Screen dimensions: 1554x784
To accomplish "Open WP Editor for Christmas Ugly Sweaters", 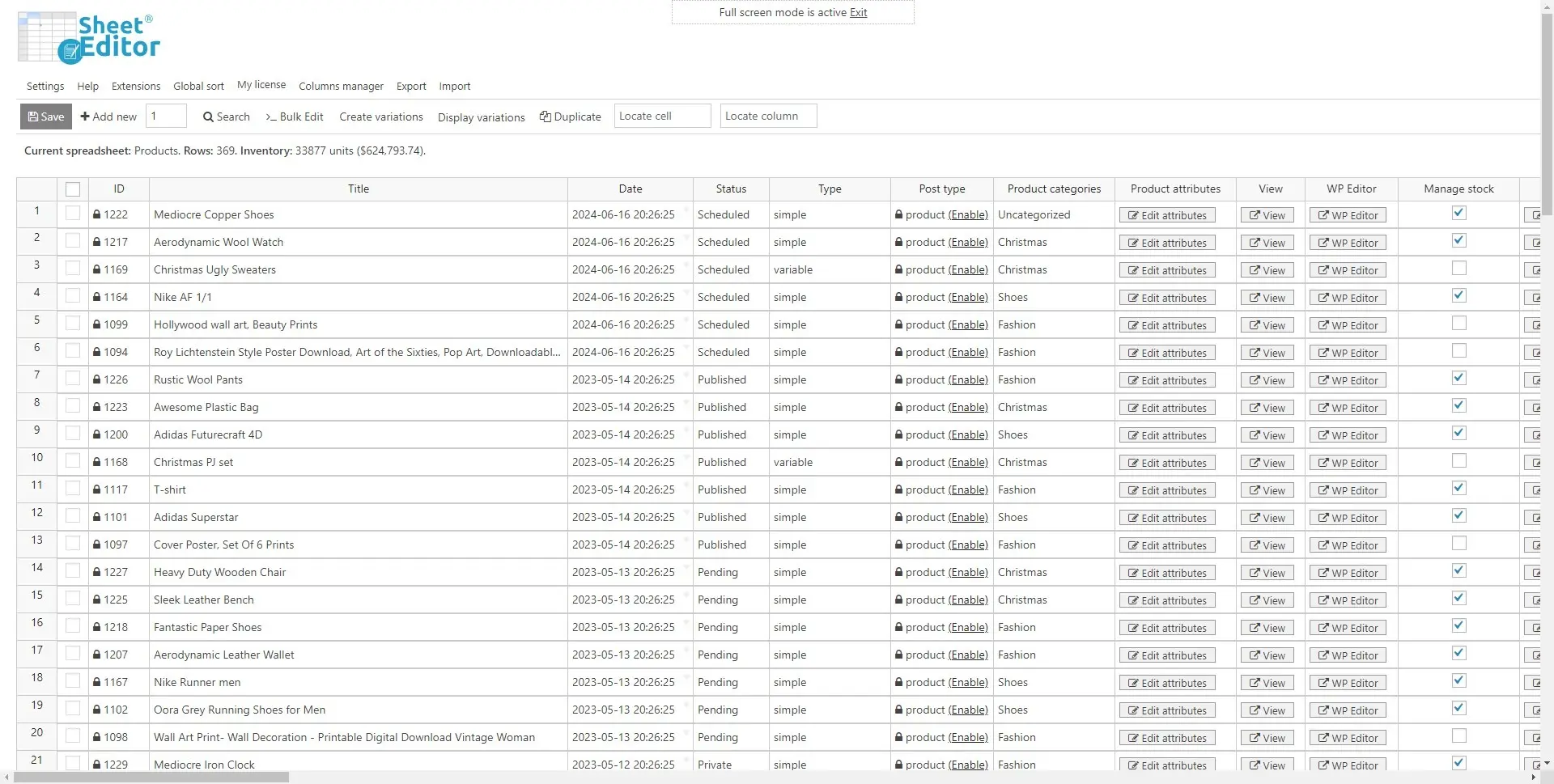I will pyautogui.click(x=1348, y=270).
